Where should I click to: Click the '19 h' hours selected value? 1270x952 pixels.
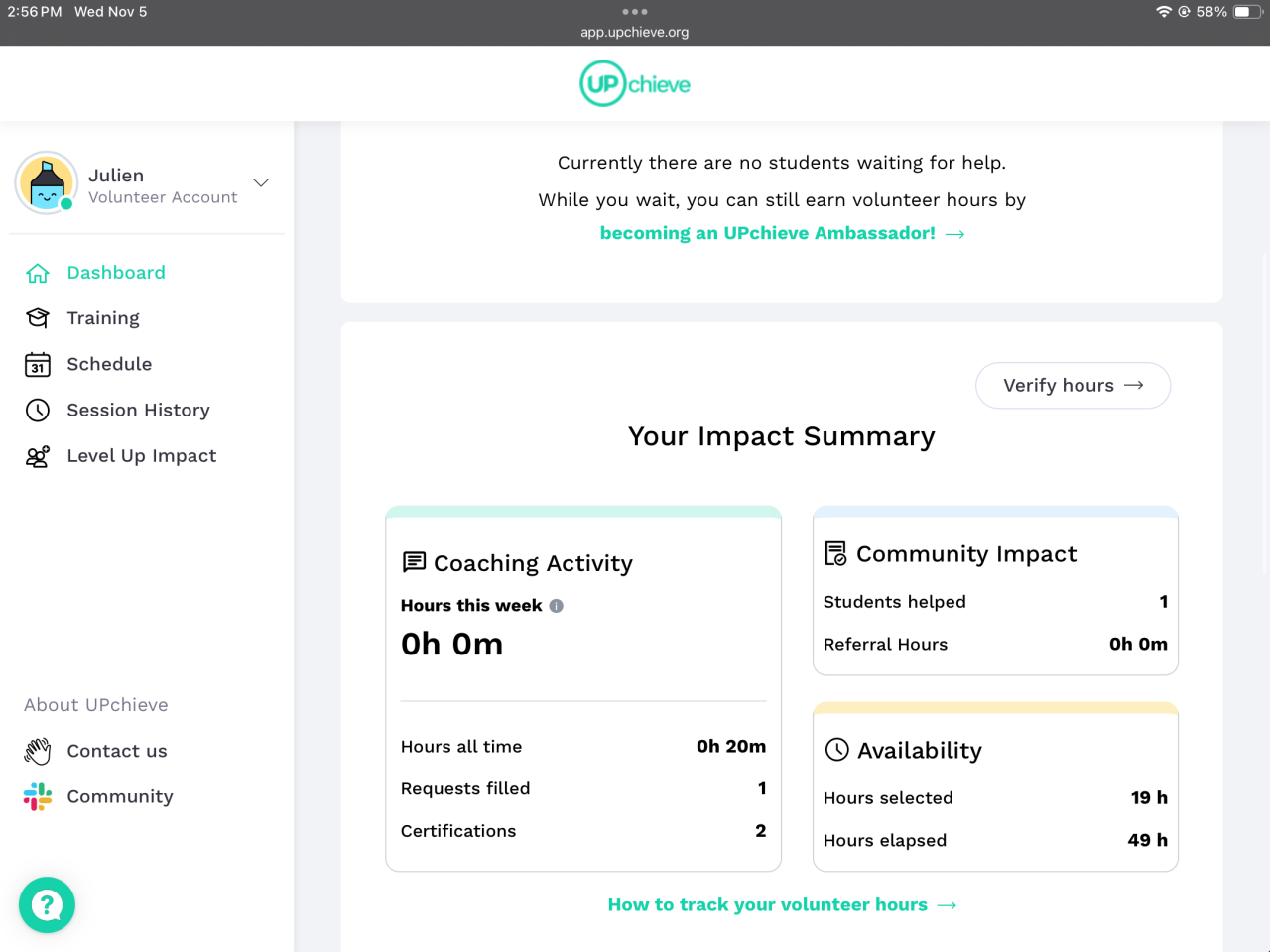tap(1149, 798)
